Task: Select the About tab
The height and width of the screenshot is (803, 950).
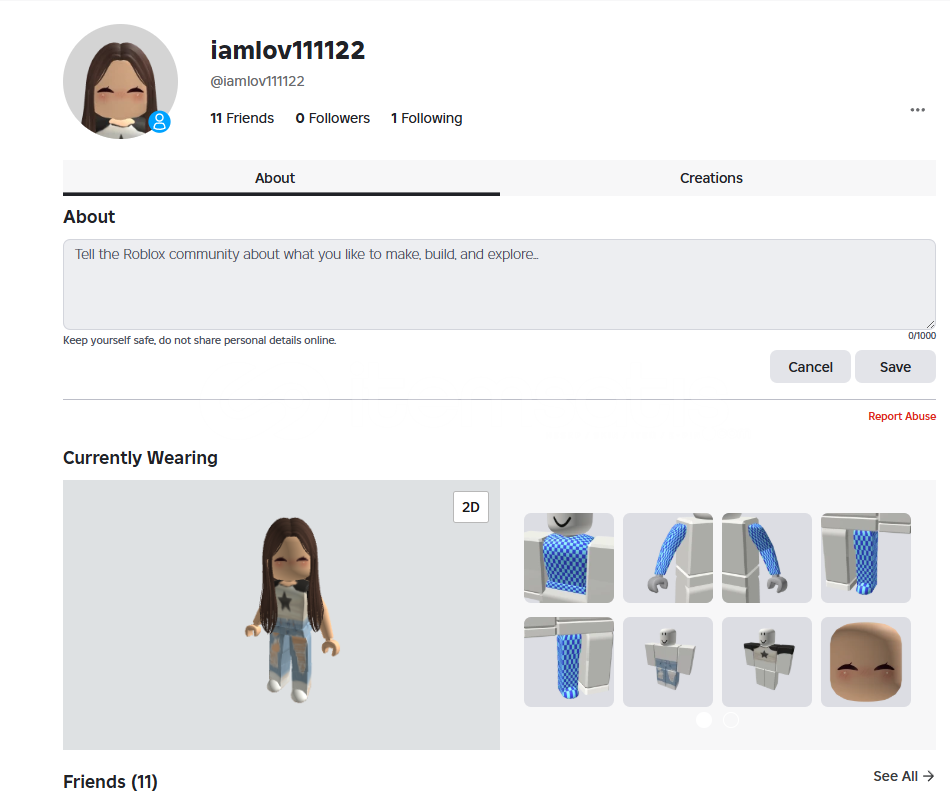Action: [x=275, y=178]
